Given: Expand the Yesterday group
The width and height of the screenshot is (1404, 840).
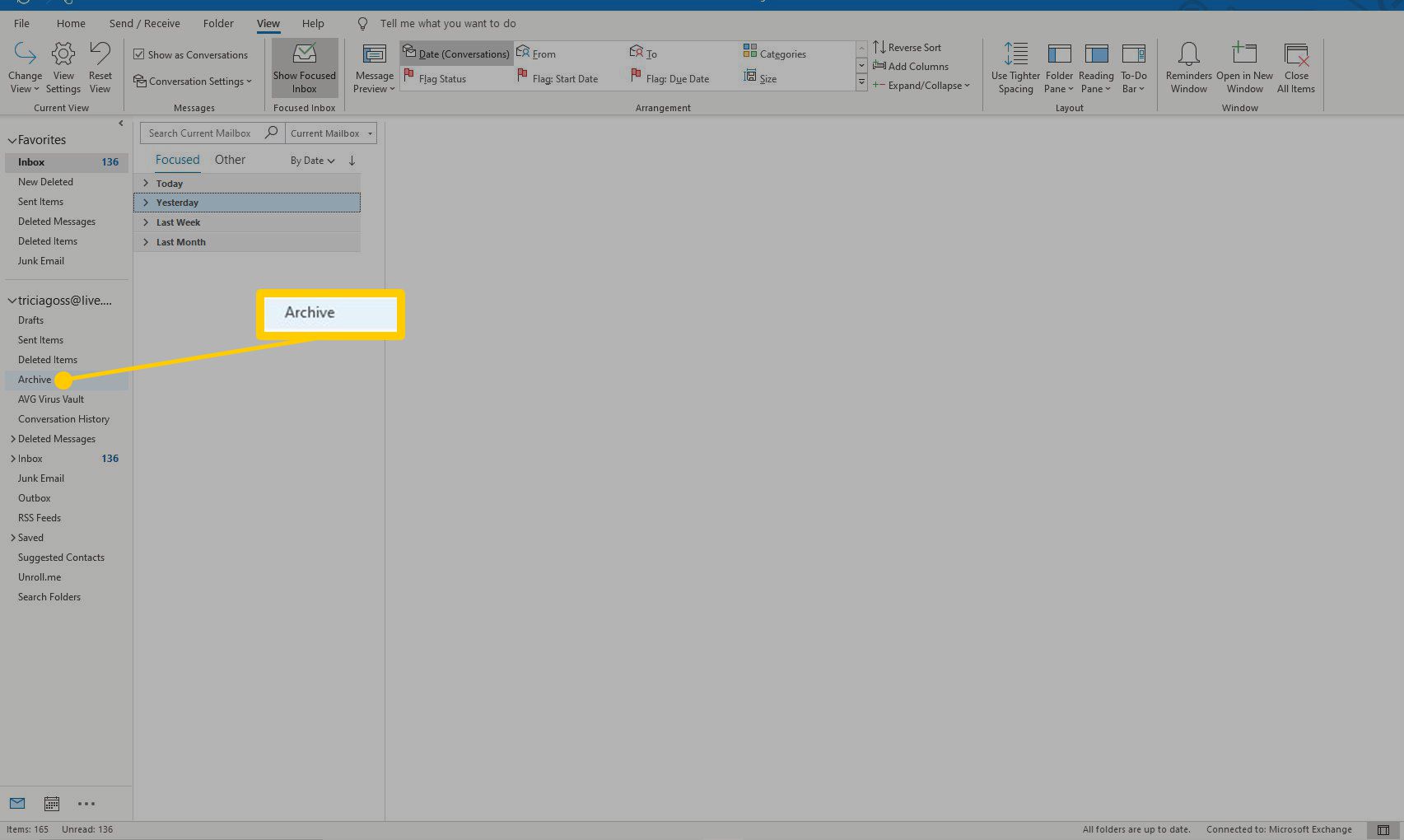Looking at the screenshot, I should point(146,203).
